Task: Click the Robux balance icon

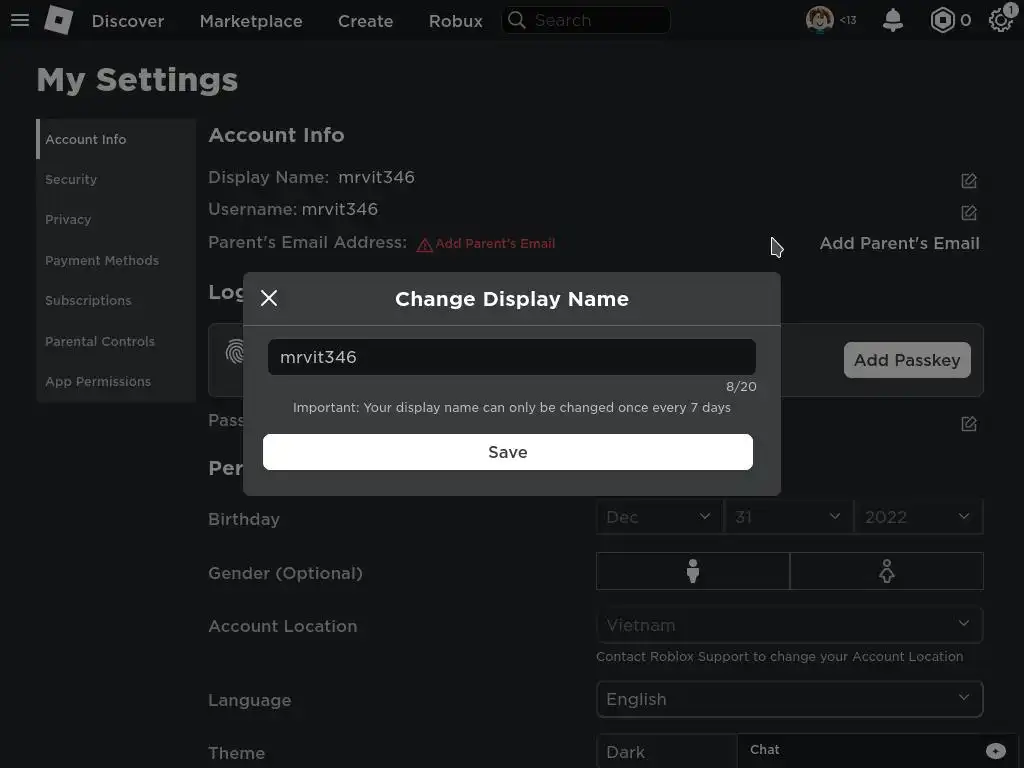Action: pos(942,20)
